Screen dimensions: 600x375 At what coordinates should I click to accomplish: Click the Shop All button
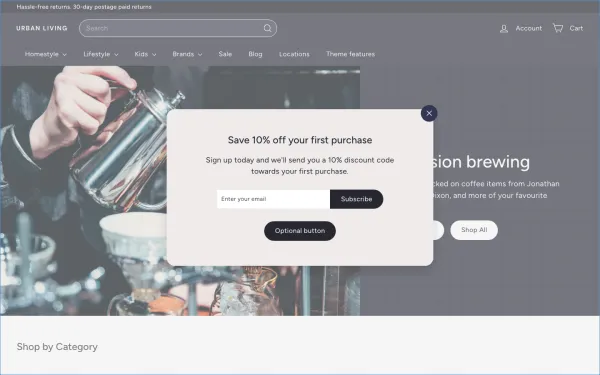click(x=474, y=230)
